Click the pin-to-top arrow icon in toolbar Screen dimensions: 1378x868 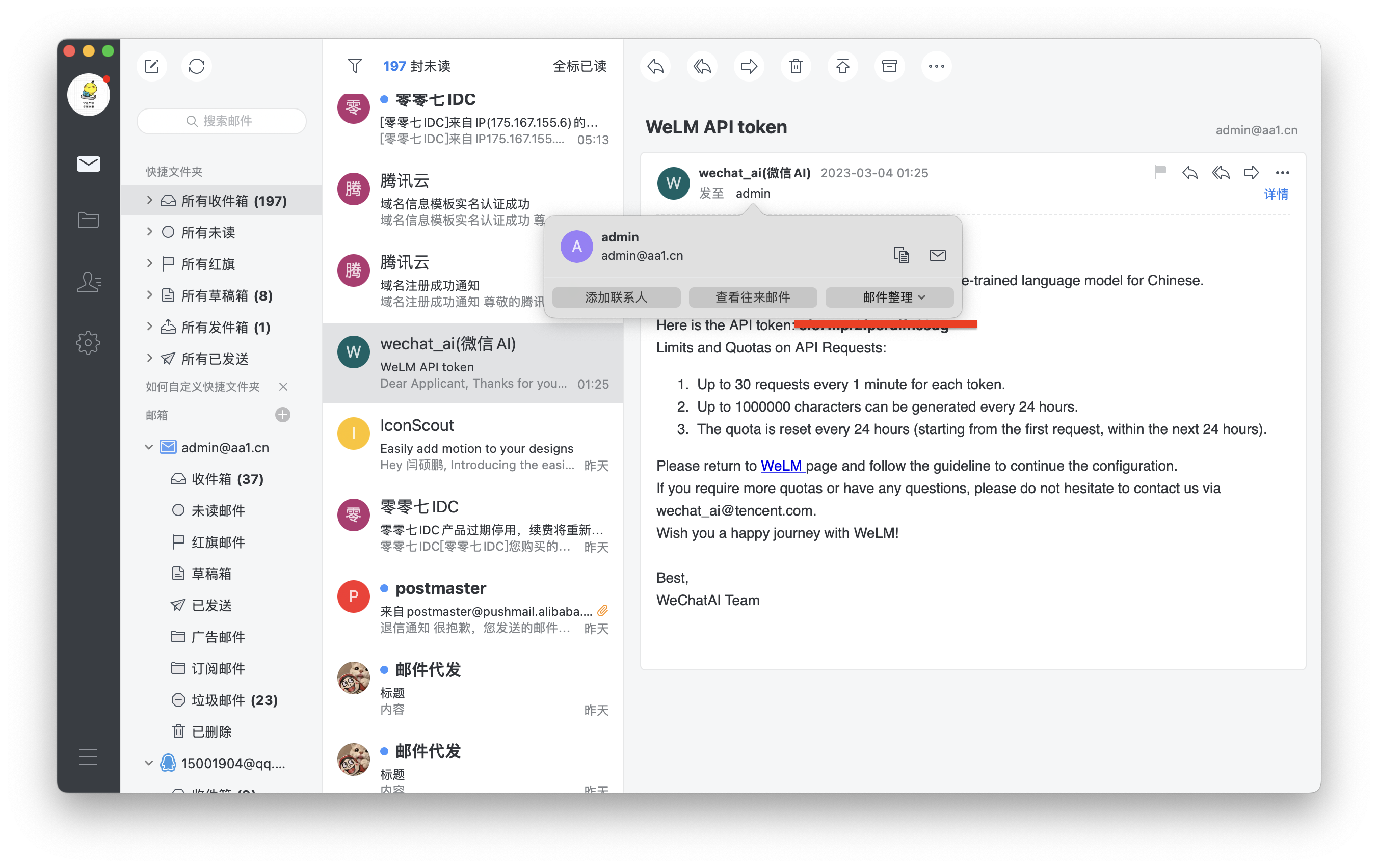(x=843, y=66)
